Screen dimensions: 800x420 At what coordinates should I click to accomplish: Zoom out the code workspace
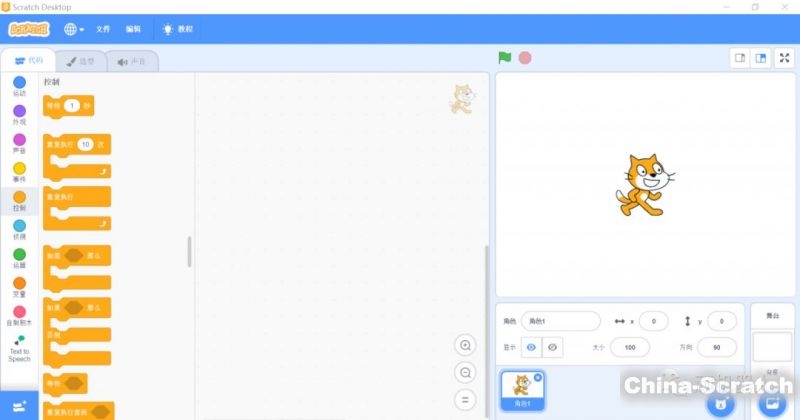(465, 372)
